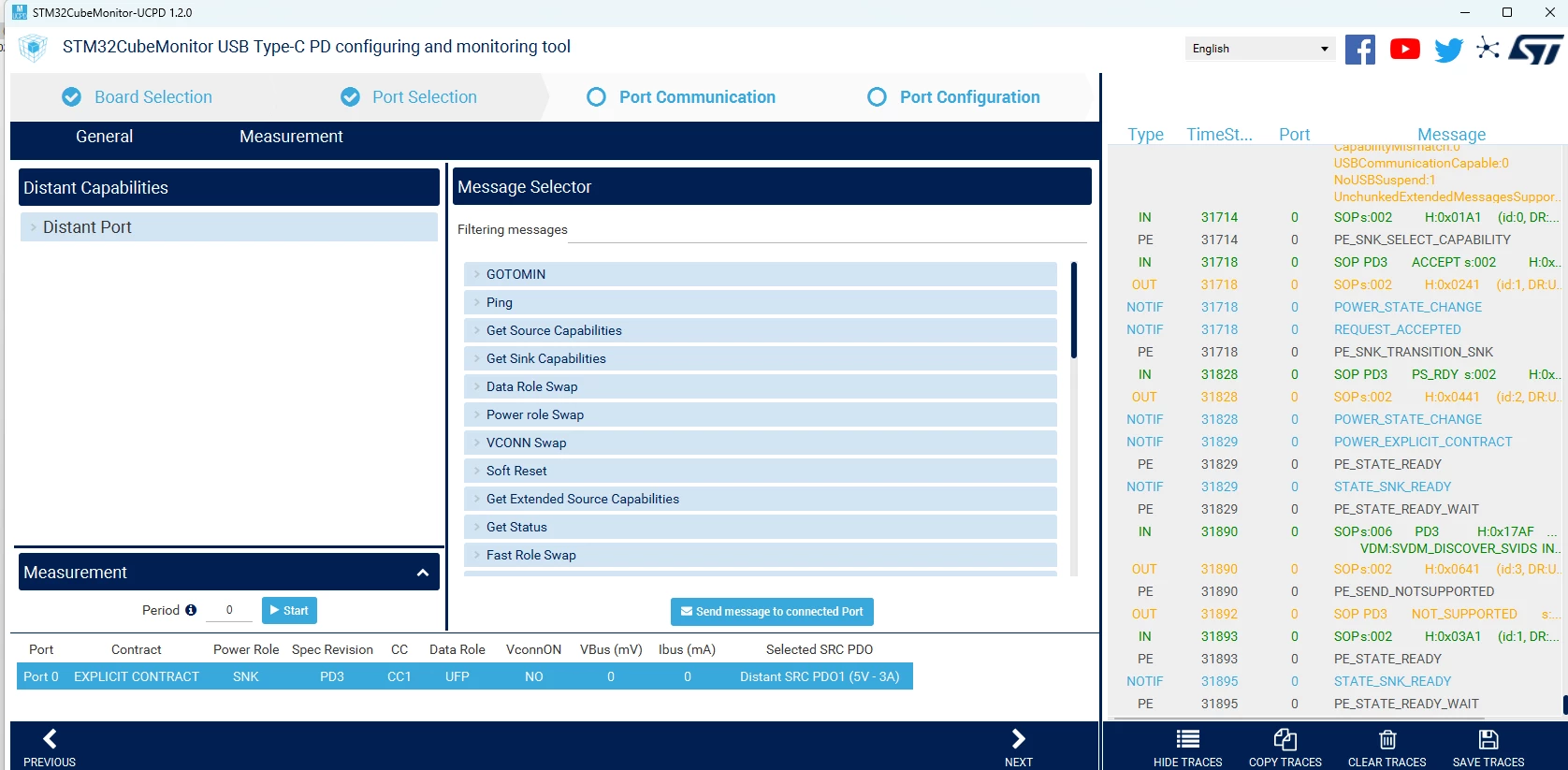The width and height of the screenshot is (1568, 770).
Task: Select the Port Communication step radio
Action: point(596,97)
